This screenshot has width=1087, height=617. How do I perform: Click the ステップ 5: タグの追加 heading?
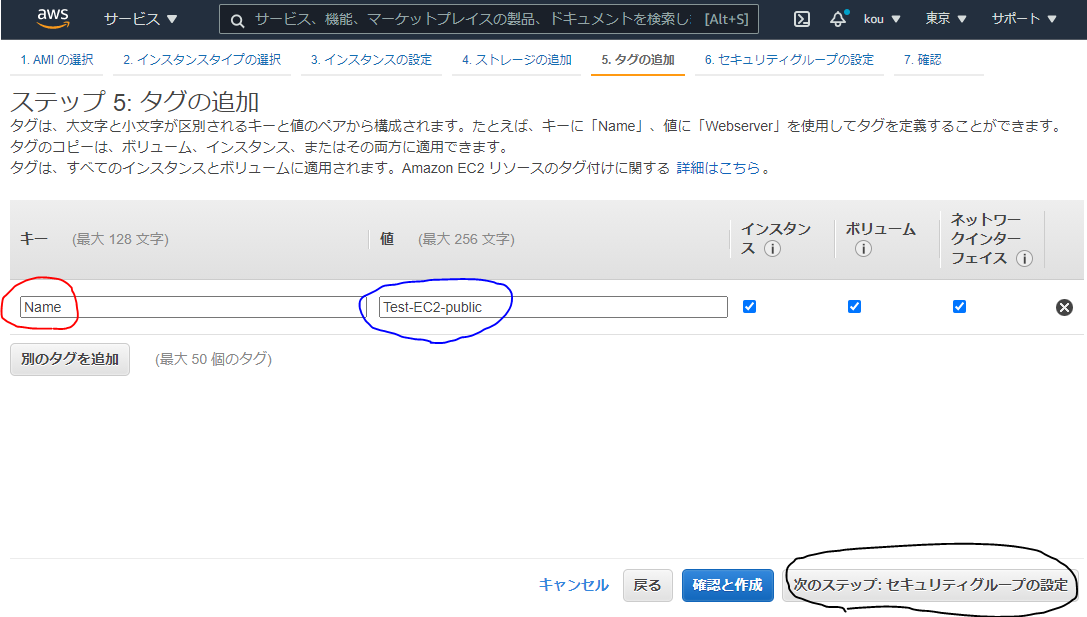click(x=135, y=102)
